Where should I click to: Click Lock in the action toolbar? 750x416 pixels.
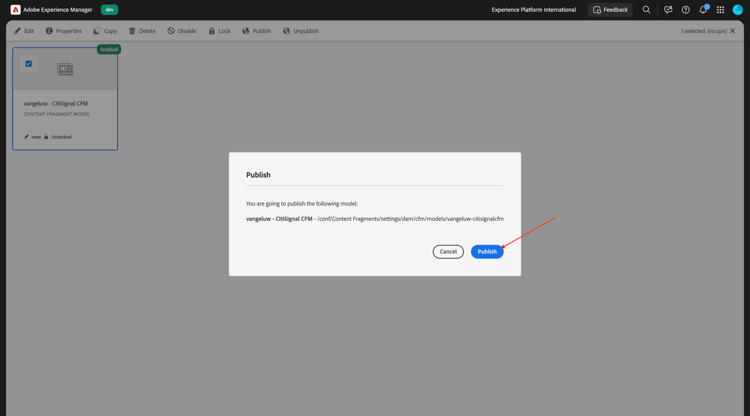point(220,31)
